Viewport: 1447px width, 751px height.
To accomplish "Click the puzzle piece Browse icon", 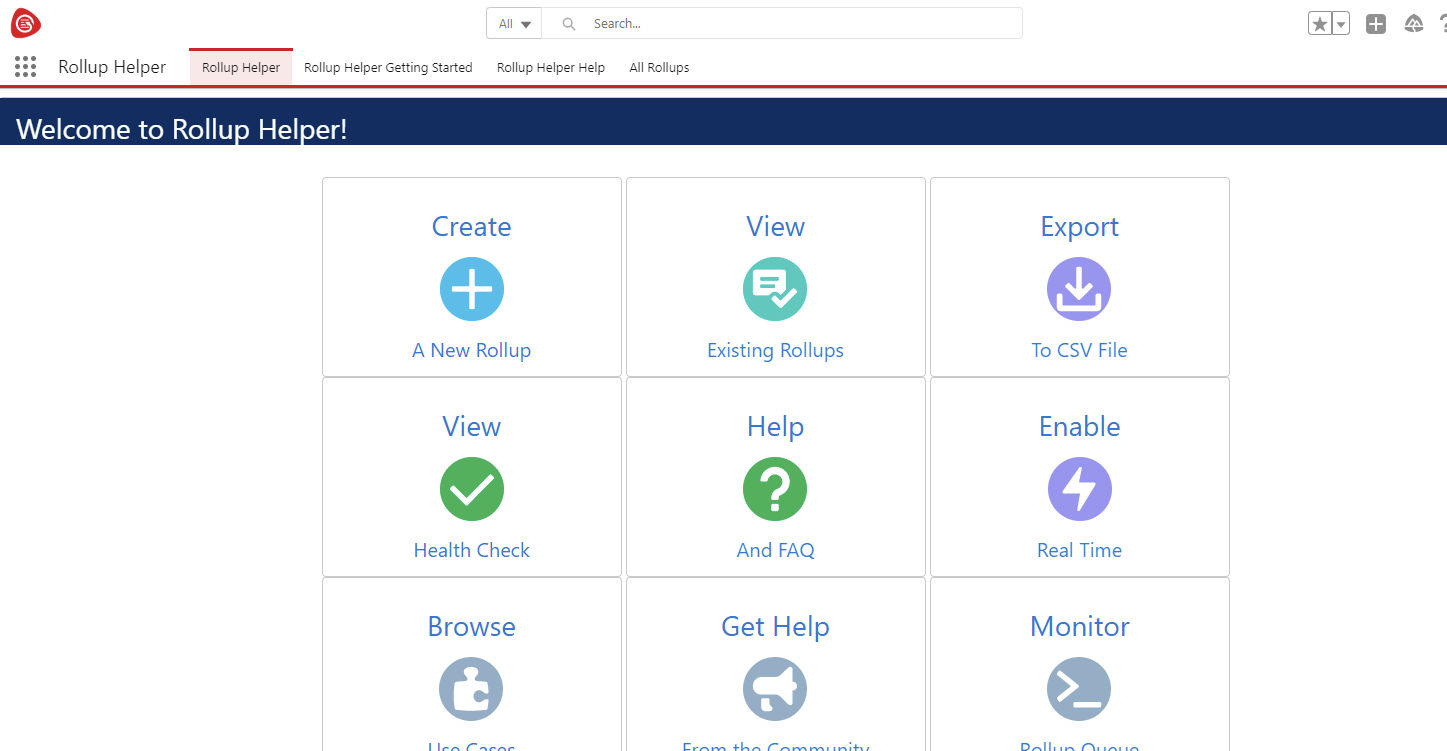I will [x=471, y=689].
